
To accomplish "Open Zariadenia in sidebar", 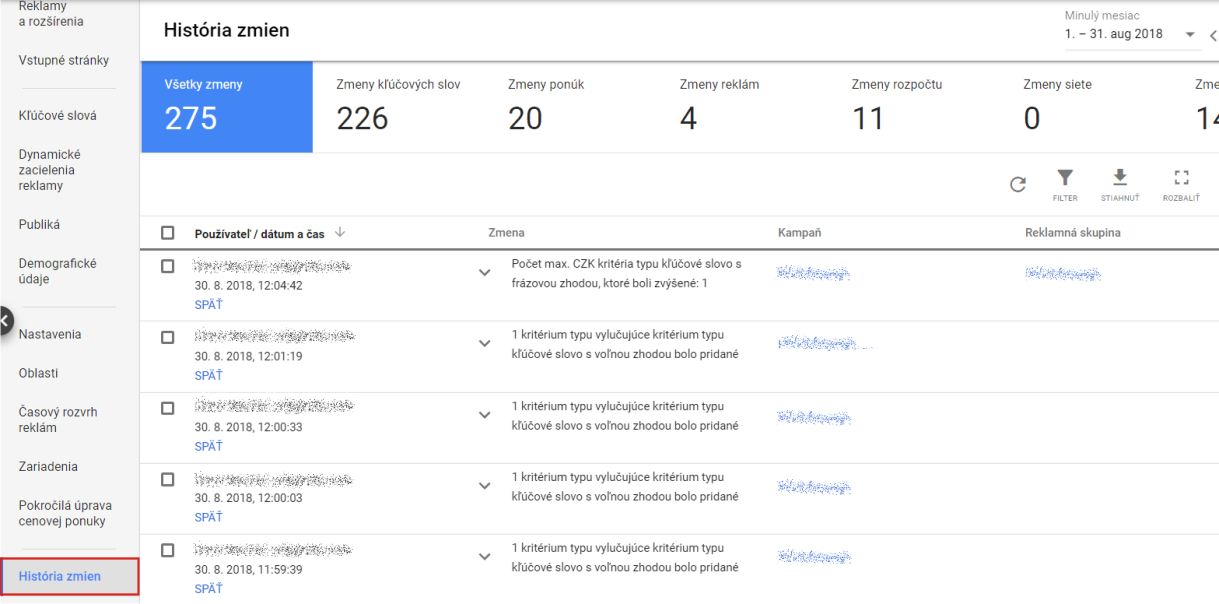I will 48,467.
